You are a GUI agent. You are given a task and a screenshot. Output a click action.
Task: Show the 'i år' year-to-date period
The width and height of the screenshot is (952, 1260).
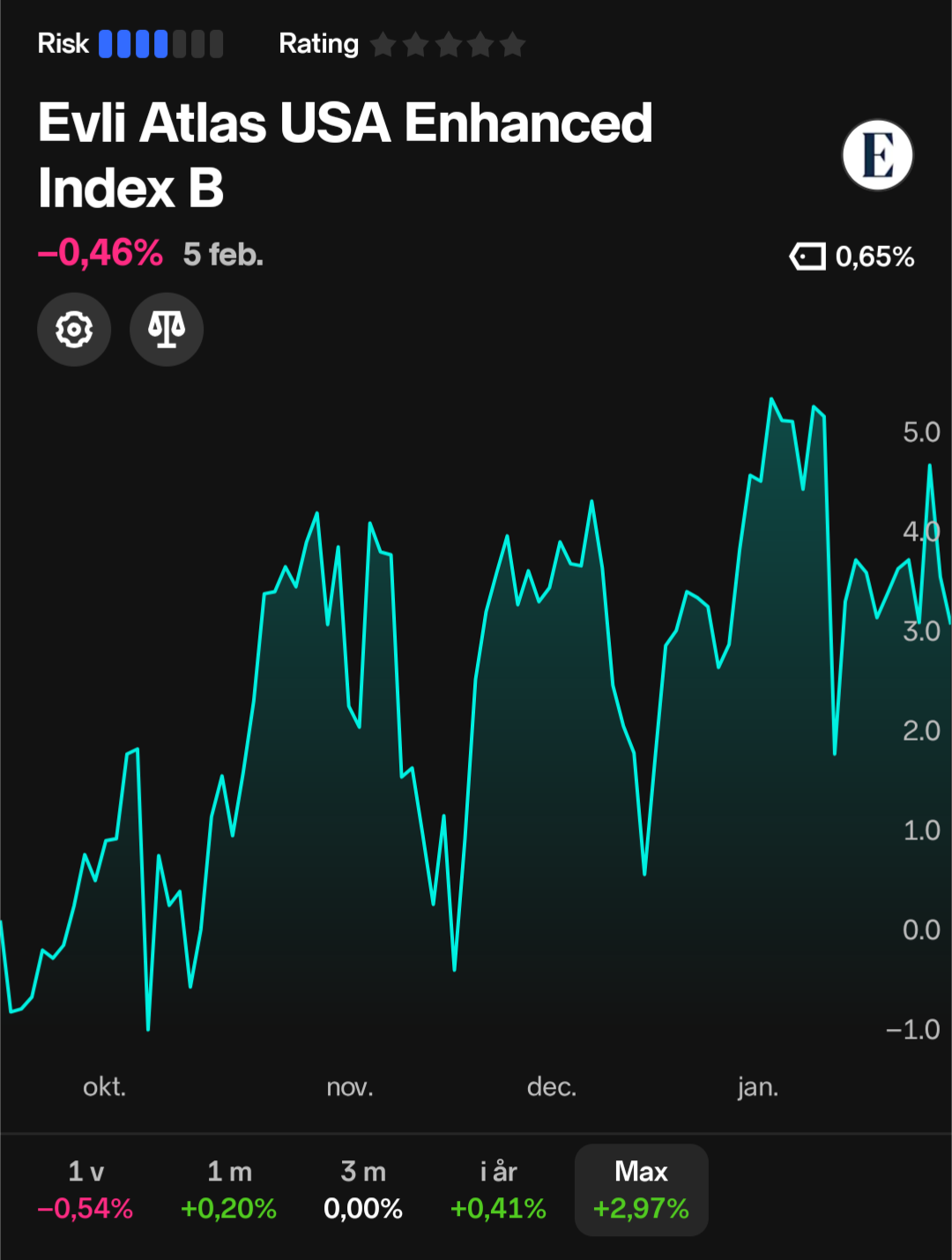[x=498, y=1189]
